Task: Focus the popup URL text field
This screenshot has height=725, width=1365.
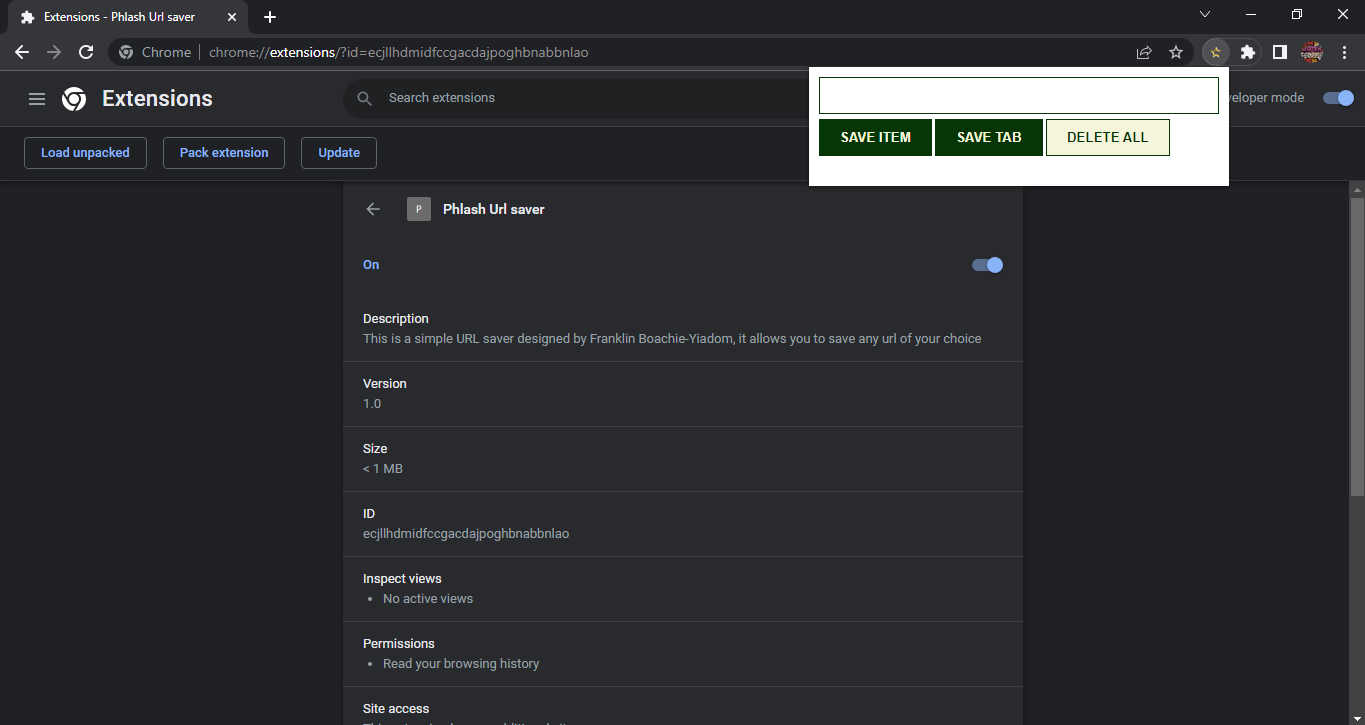Action: click(x=1018, y=96)
